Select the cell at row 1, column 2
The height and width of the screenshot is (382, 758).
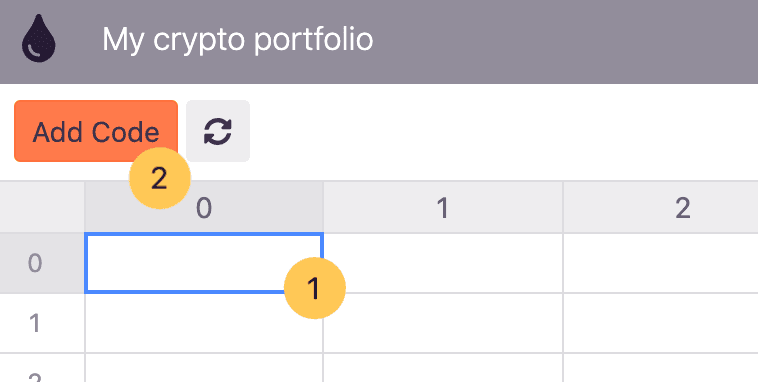pyautogui.click(x=661, y=323)
